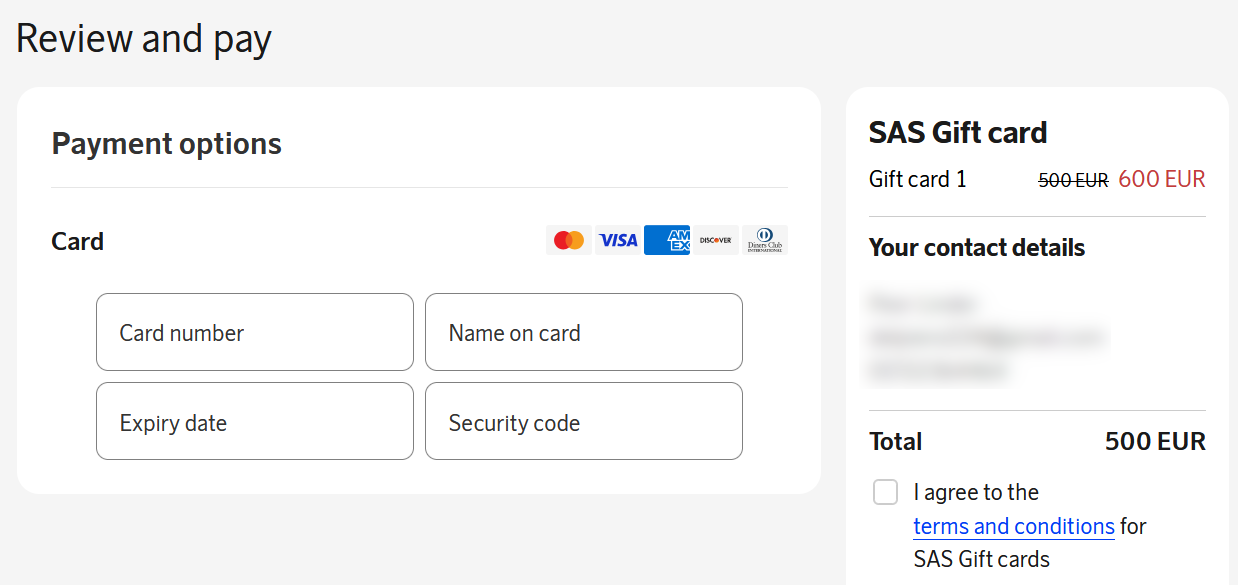Viewport: 1238px width, 585px height.
Task: Click the Review and pay page title
Action: pos(144,39)
